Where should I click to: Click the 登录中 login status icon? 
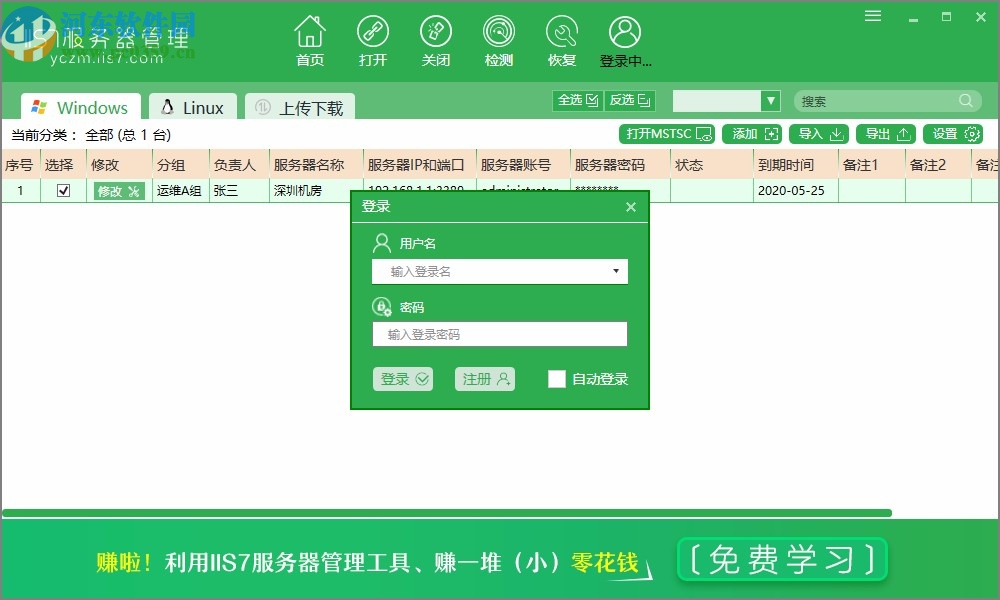point(625,39)
